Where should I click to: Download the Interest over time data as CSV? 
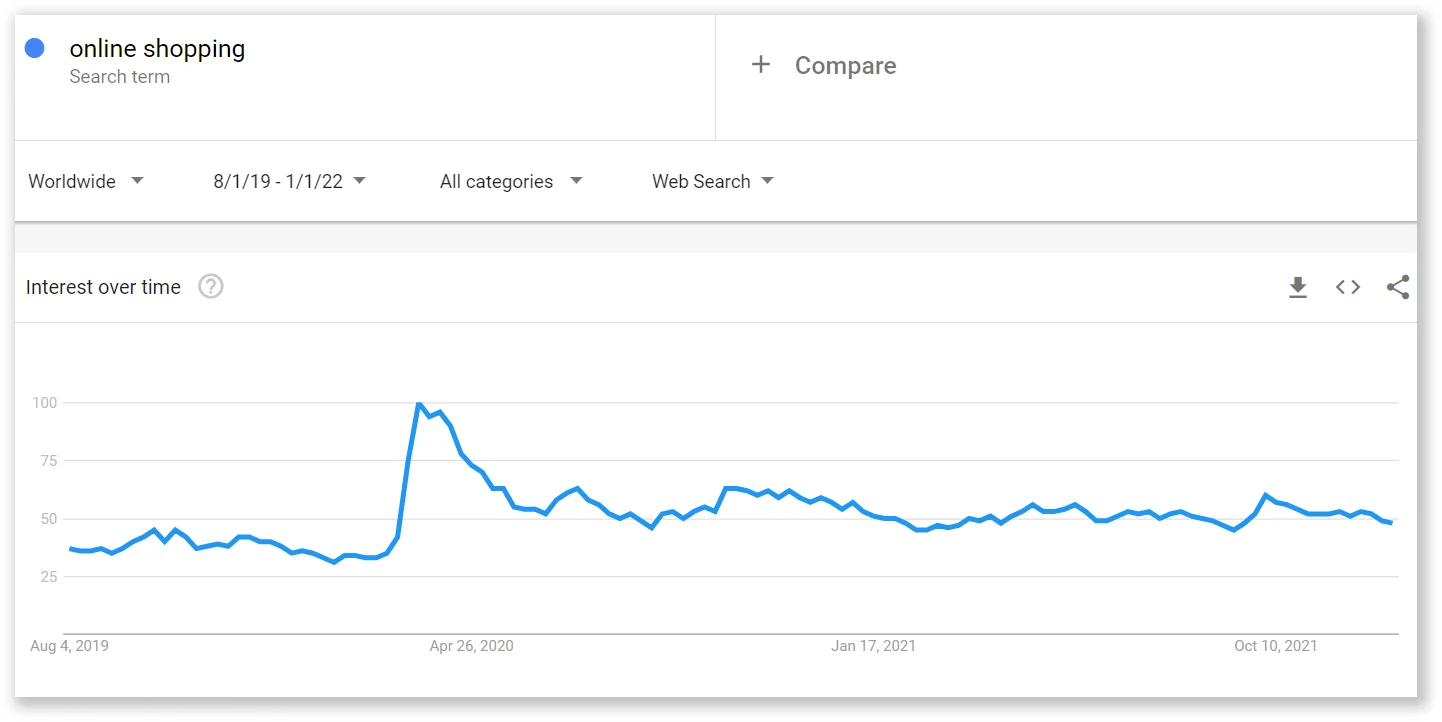[1298, 287]
